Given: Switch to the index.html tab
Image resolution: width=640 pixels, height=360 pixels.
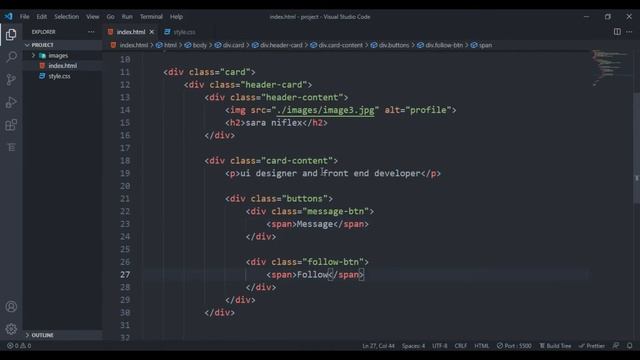Looking at the screenshot, I should click(131, 32).
